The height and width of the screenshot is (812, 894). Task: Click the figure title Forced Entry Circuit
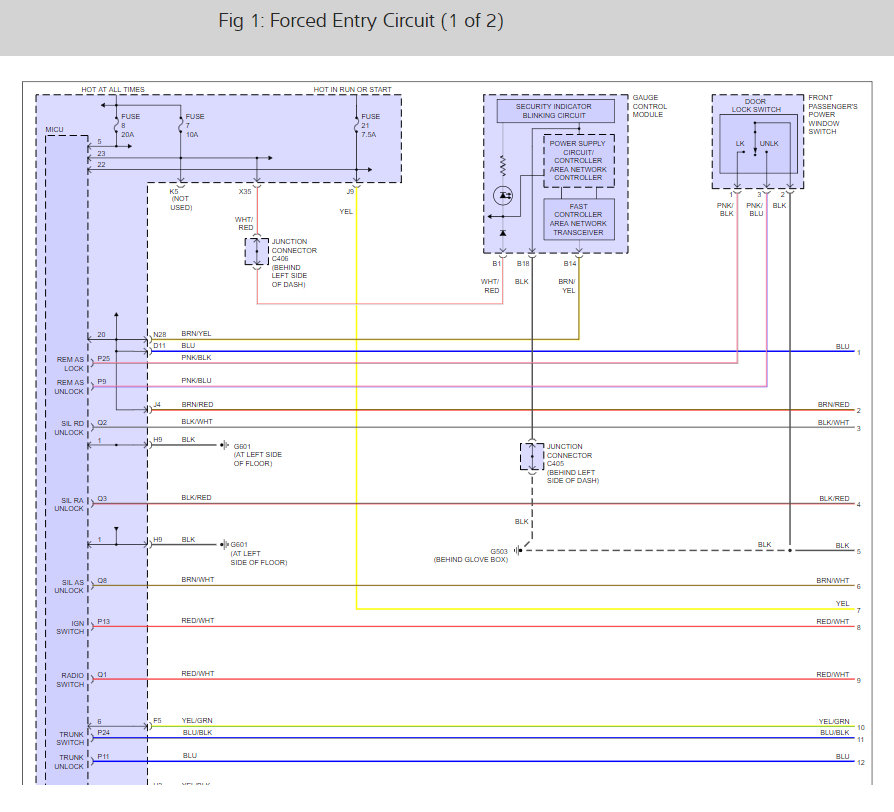click(361, 21)
